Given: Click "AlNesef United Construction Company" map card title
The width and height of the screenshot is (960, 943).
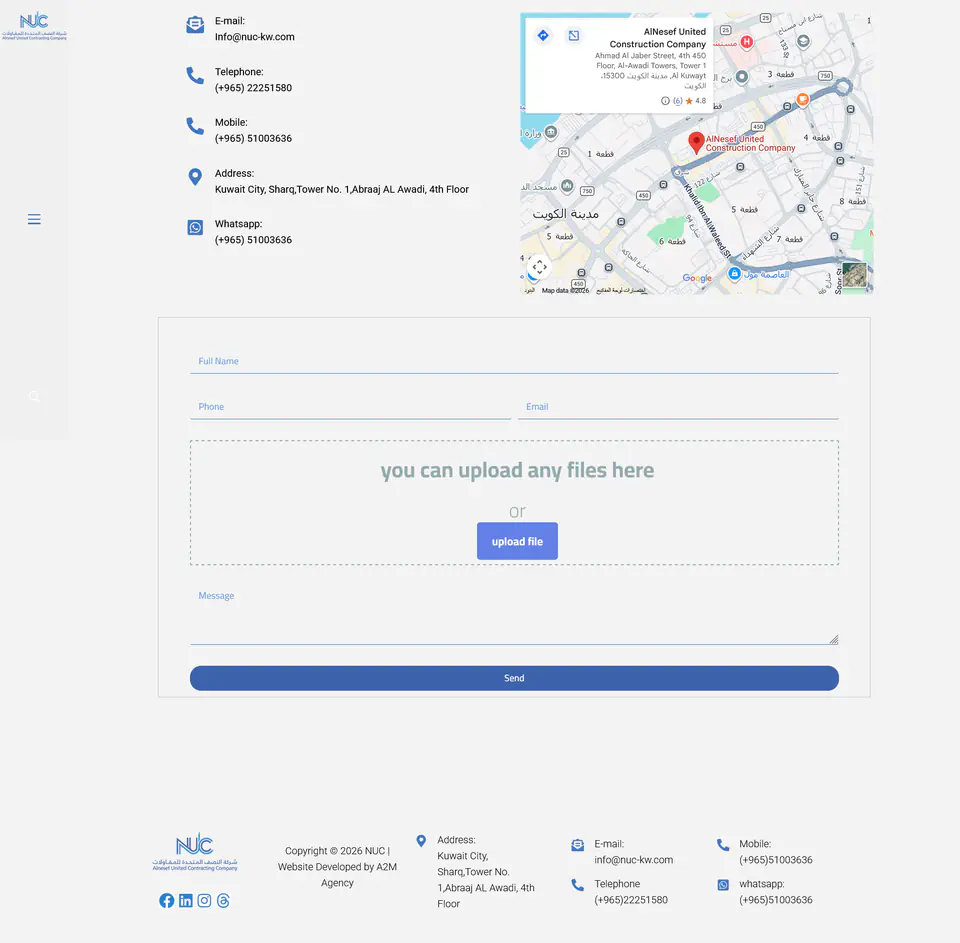Looking at the screenshot, I should [x=658, y=38].
